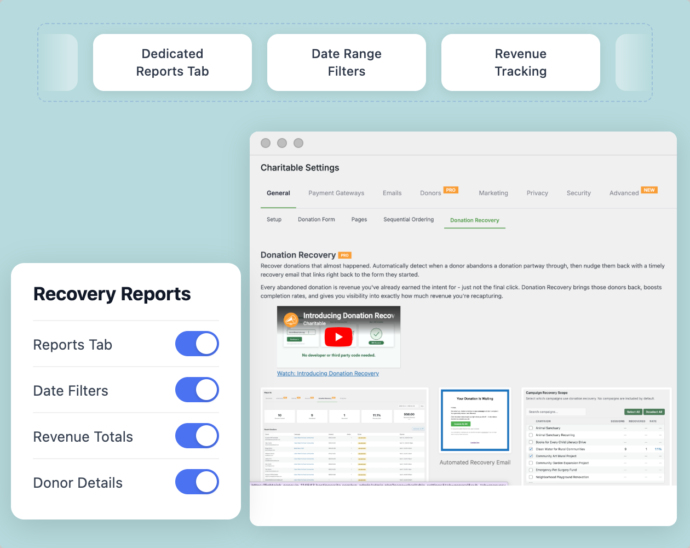Select the Donation Recovery sub-tab

(474, 220)
